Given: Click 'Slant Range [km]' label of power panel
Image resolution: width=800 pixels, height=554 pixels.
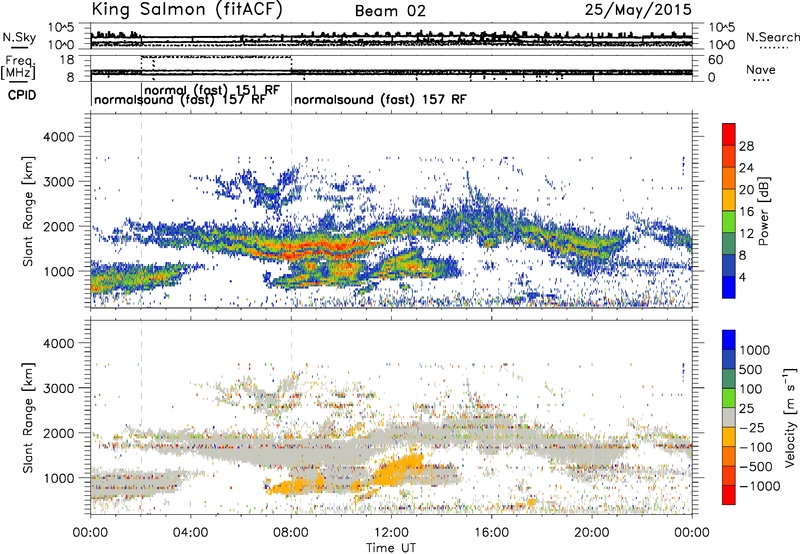Looking at the screenshot, I should tap(28, 211).
